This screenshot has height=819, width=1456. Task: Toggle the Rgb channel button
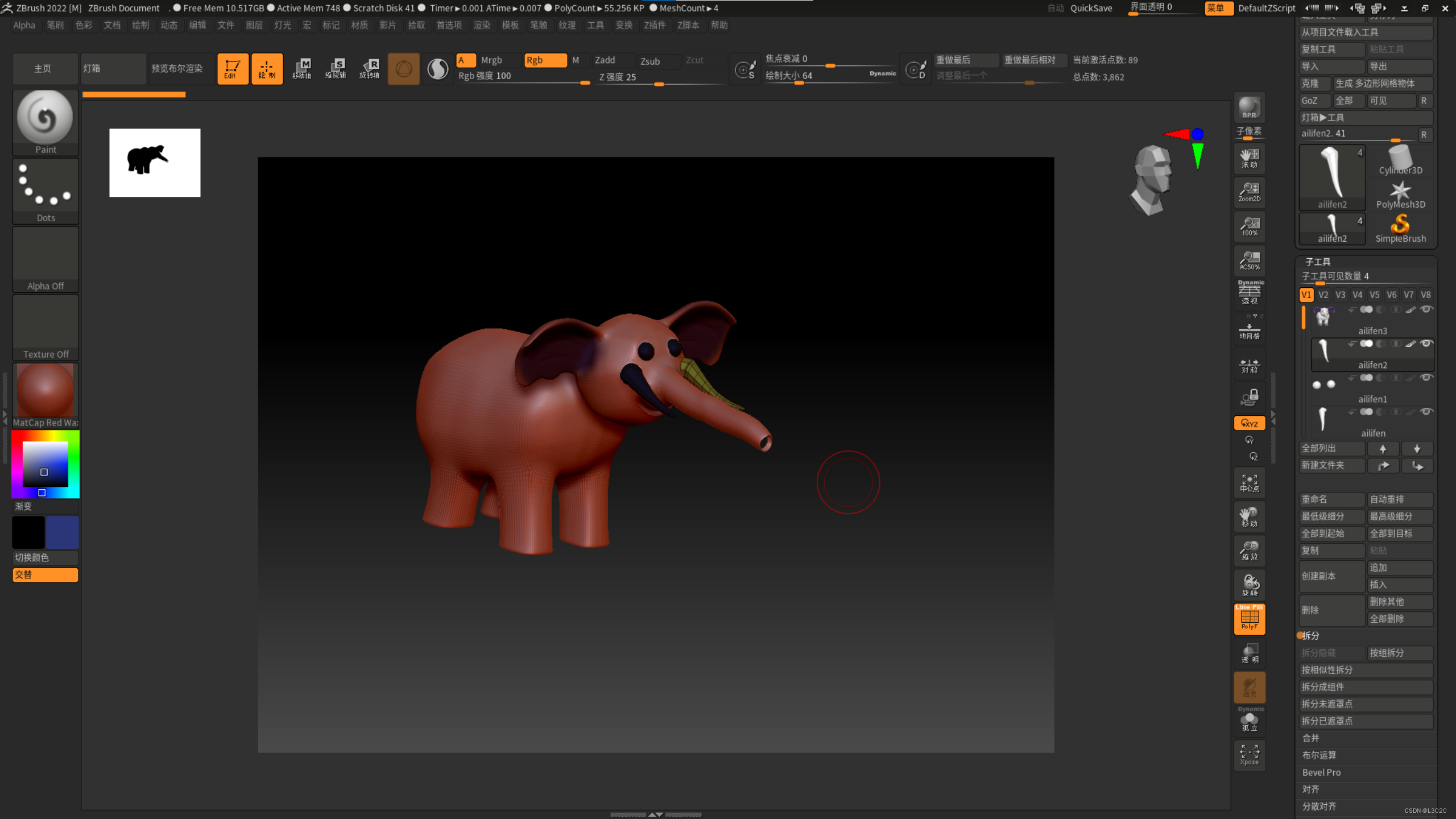(x=544, y=60)
